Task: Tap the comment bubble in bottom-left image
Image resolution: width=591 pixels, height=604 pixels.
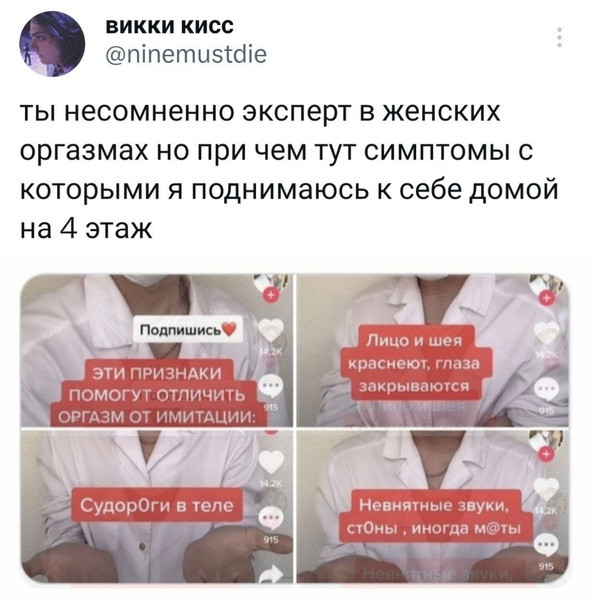Action: click(272, 516)
